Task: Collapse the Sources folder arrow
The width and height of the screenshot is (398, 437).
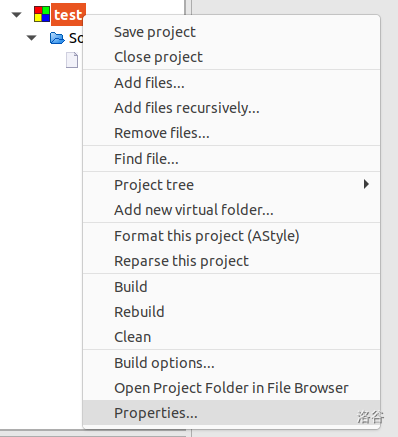Action: (x=31, y=38)
